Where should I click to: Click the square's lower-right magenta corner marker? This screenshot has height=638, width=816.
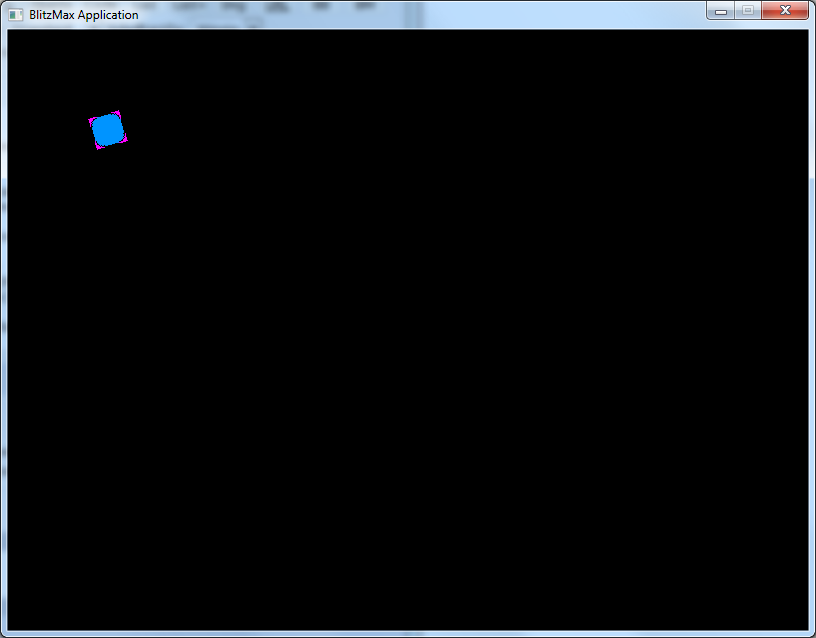click(x=125, y=140)
